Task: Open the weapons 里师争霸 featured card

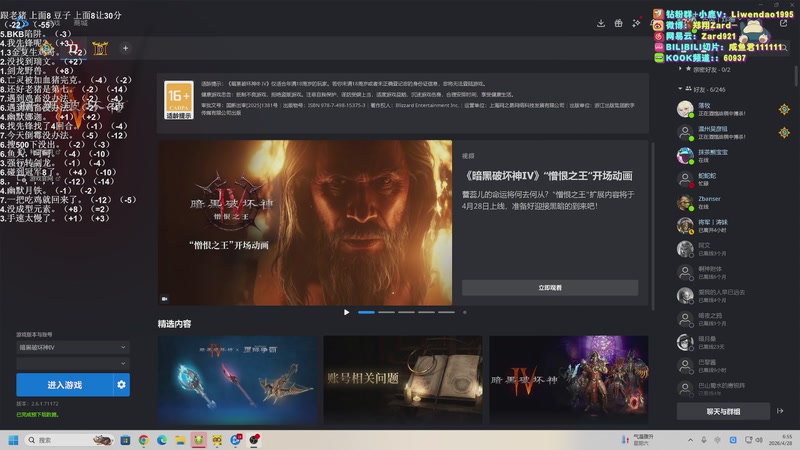Action: tap(237, 380)
